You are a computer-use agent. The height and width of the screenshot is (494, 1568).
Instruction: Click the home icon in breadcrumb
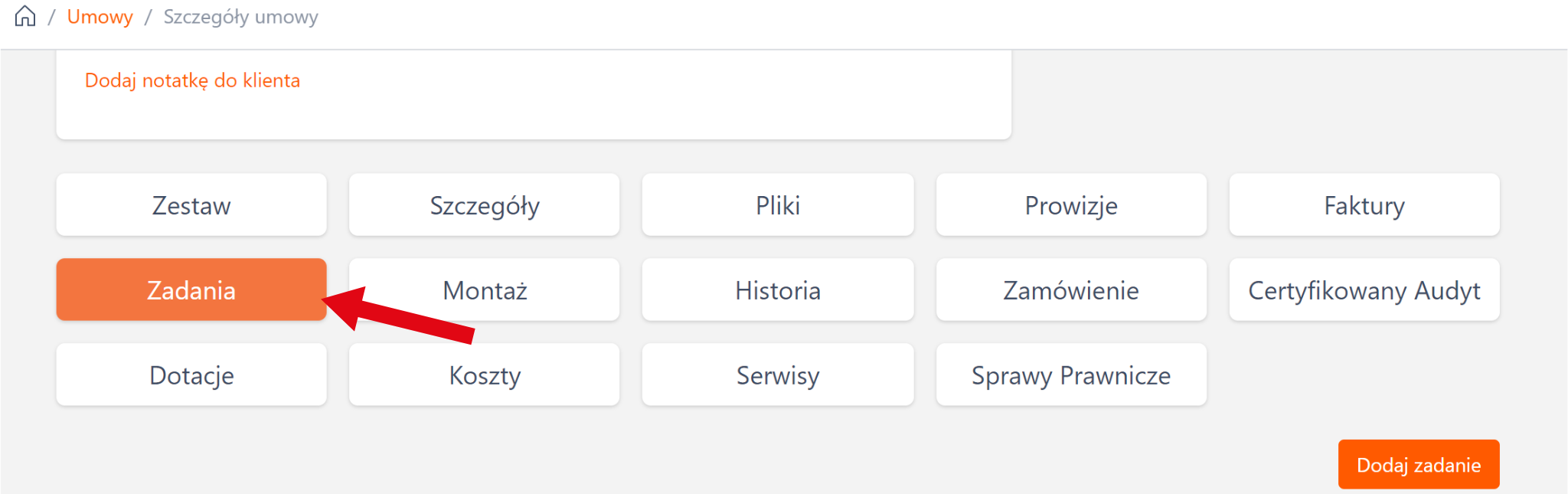click(25, 16)
